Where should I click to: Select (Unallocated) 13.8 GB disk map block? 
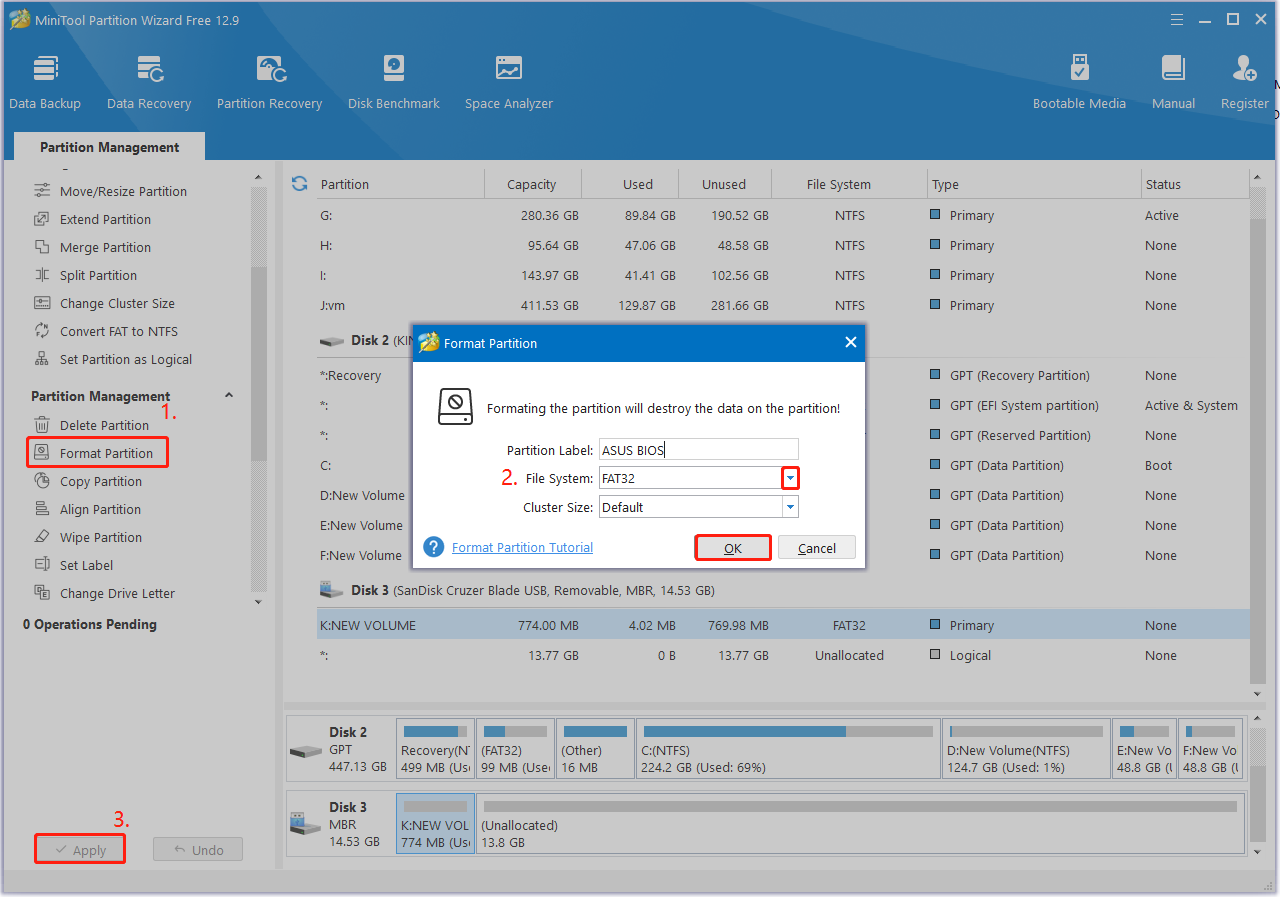click(x=860, y=823)
